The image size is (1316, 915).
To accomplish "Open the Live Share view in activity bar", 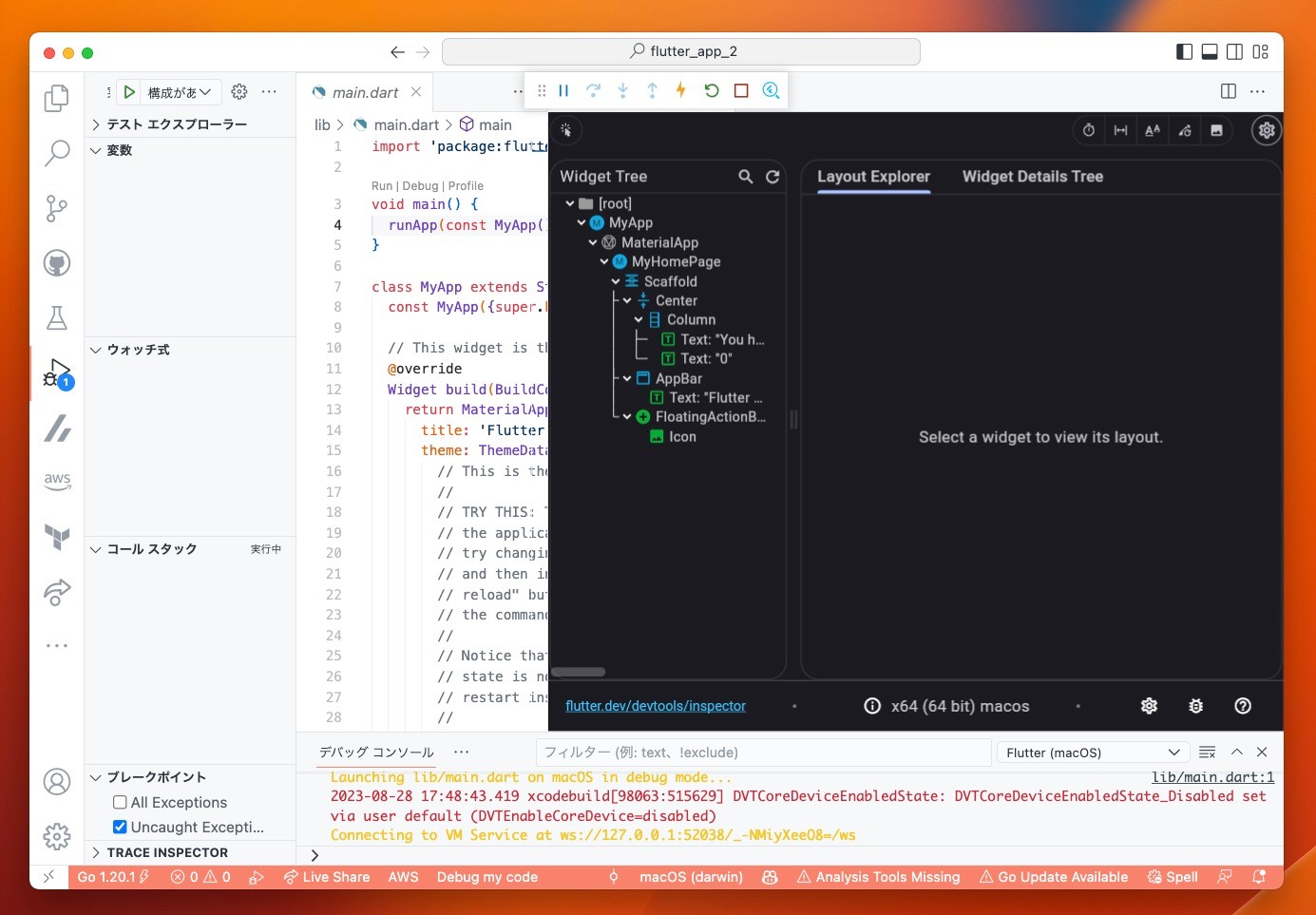I will [57, 592].
